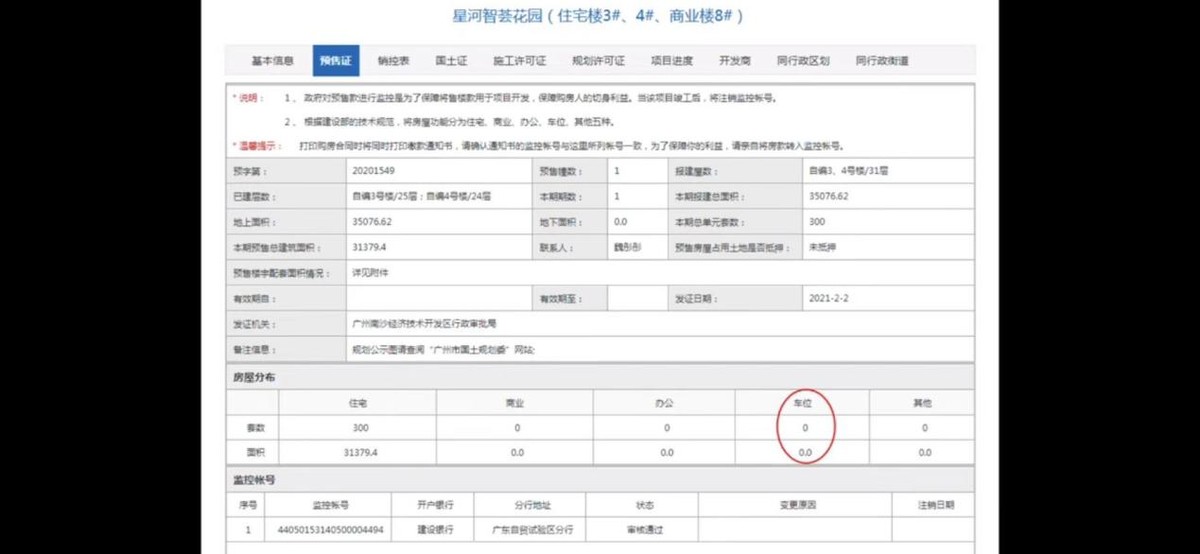Click issuing authority 广州南沙经济技术开发区行政审批局
1200x554 pixels.
424,324
